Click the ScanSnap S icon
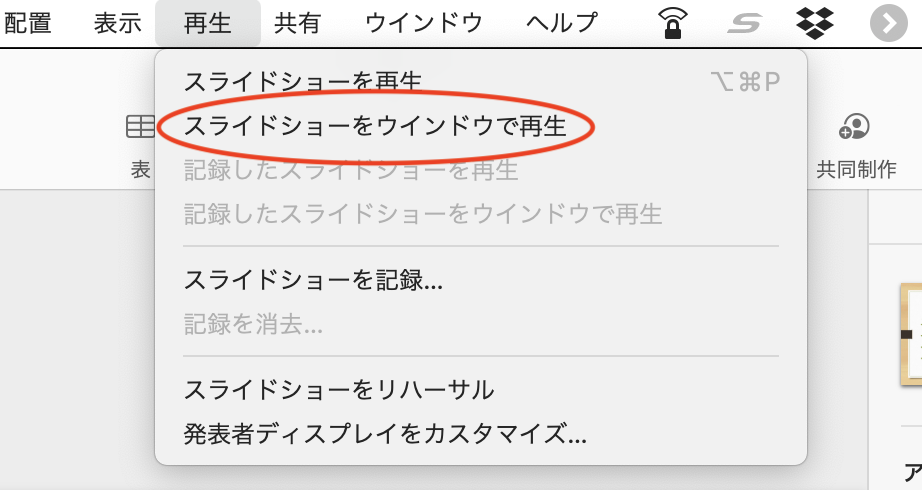 (x=744, y=24)
